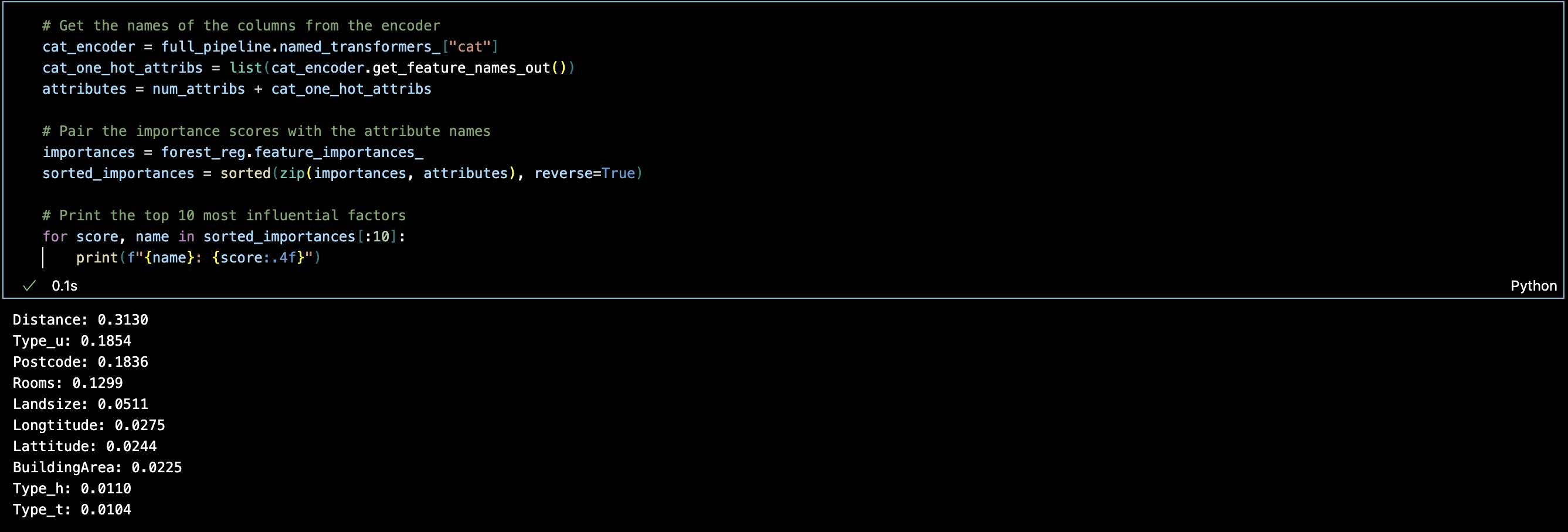Click the "Print the top 10" comment
The width and height of the screenshot is (1568, 532).
pos(223,216)
